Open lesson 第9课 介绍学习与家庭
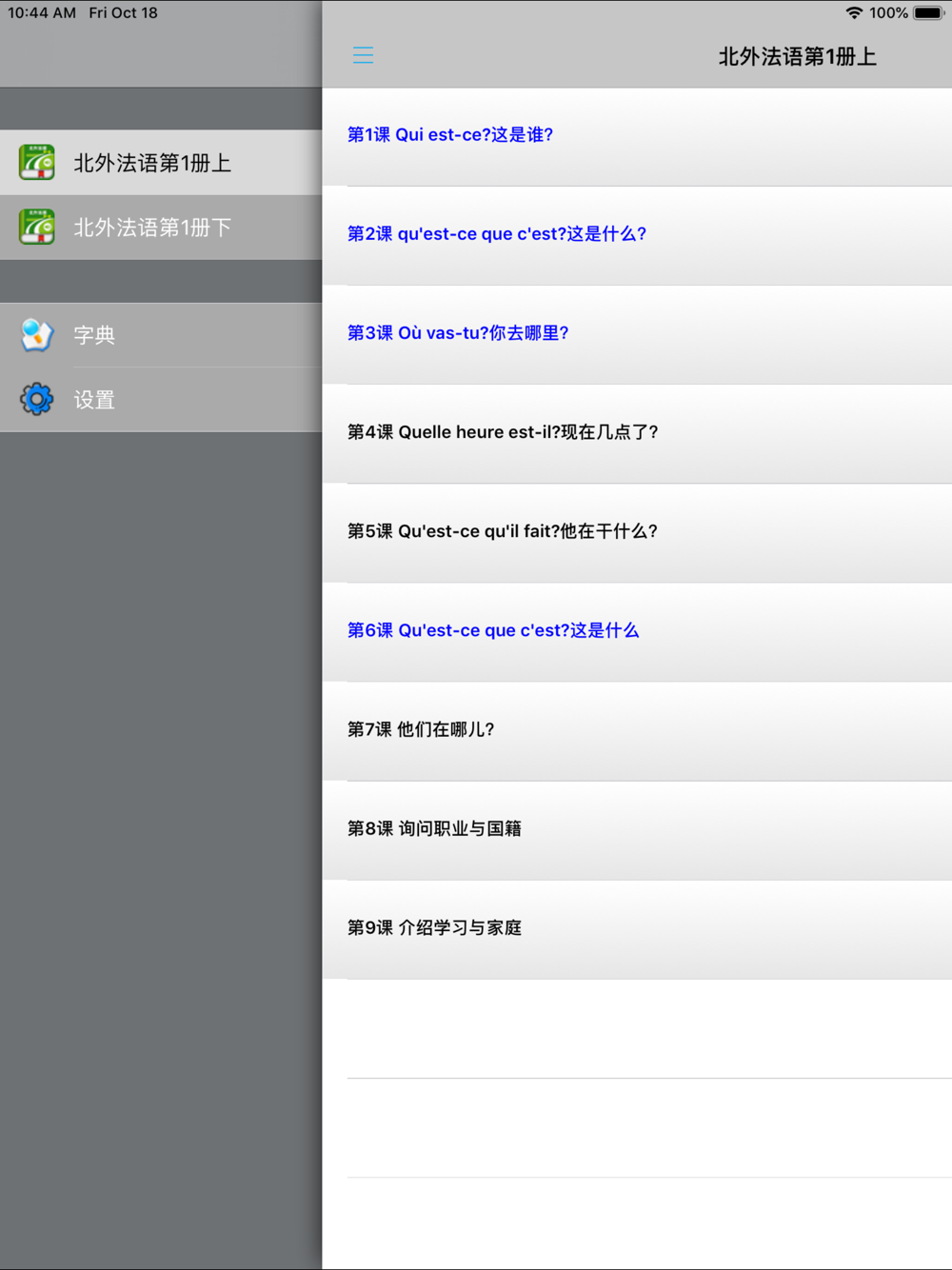Image resolution: width=952 pixels, height=1270 pixels. coord(637,928)
